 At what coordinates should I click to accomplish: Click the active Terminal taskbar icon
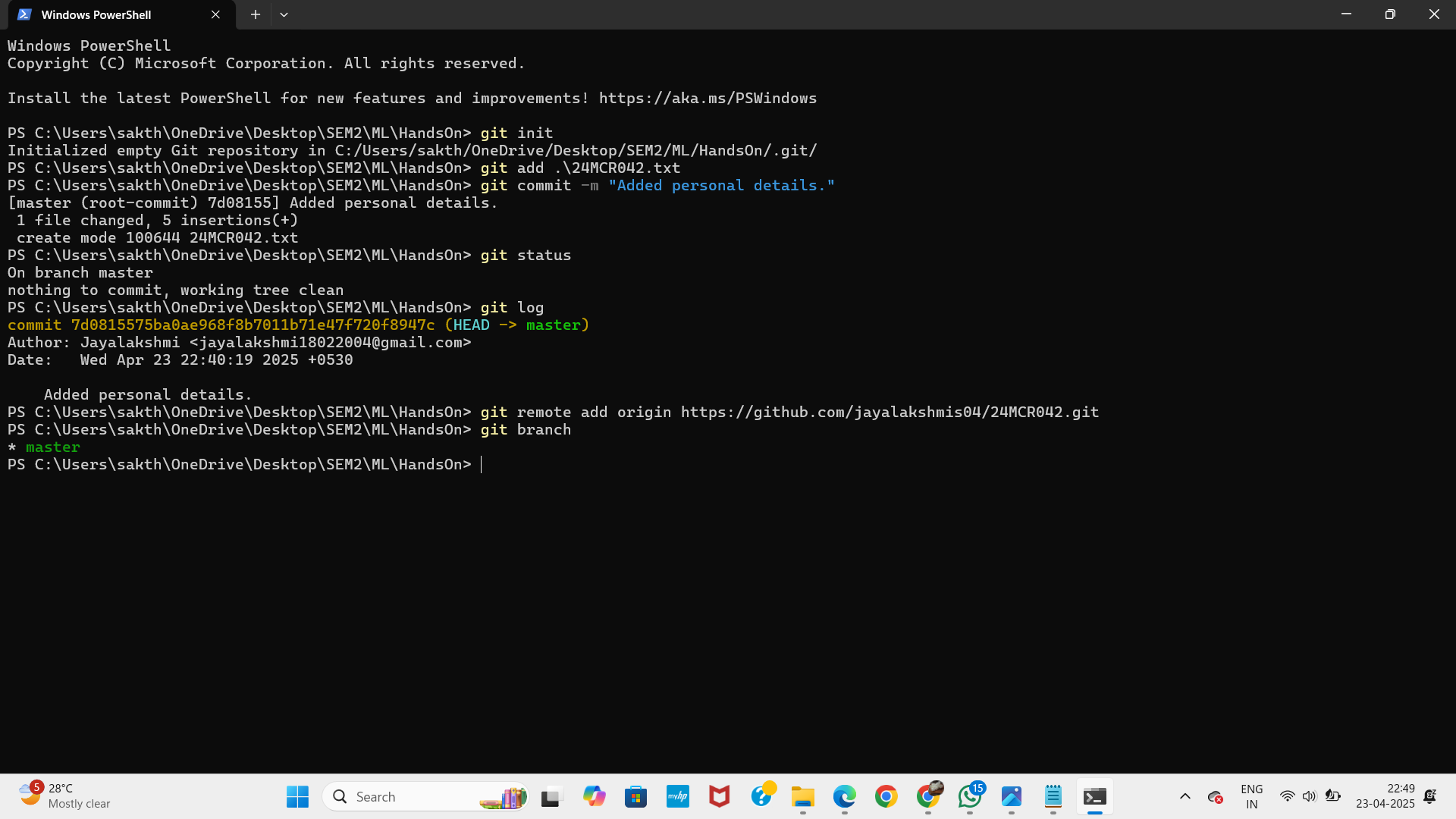[1095, 796]
